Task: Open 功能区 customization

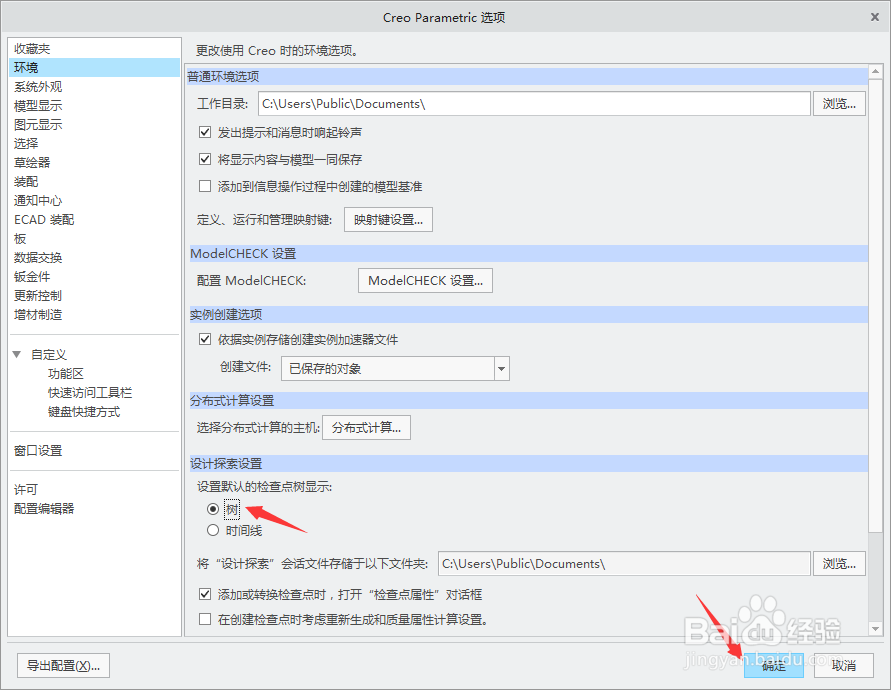Action: [66, 373]
